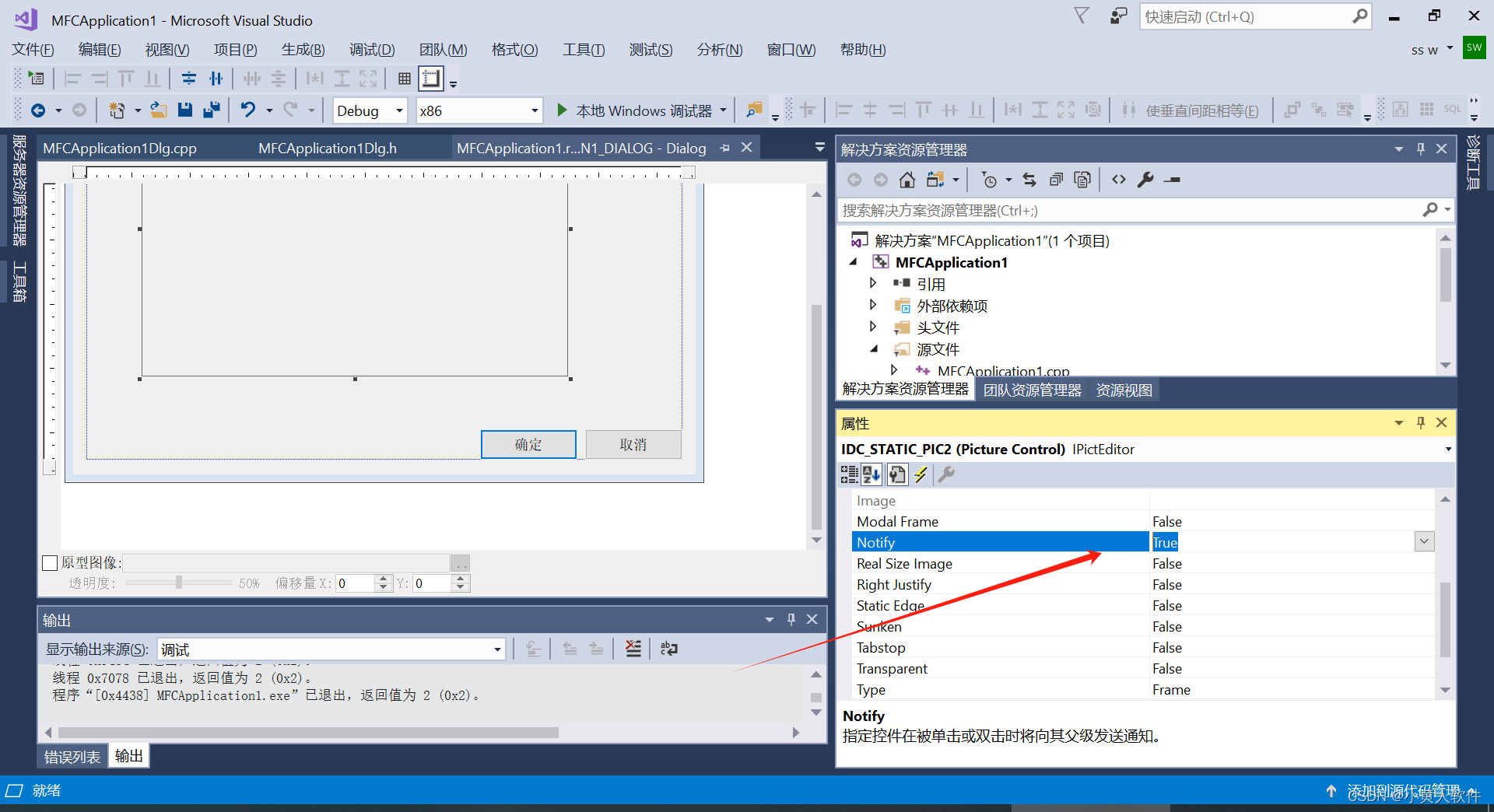Click the Save All icon
Screen dimensions: 1494x812
pos(211,110)
